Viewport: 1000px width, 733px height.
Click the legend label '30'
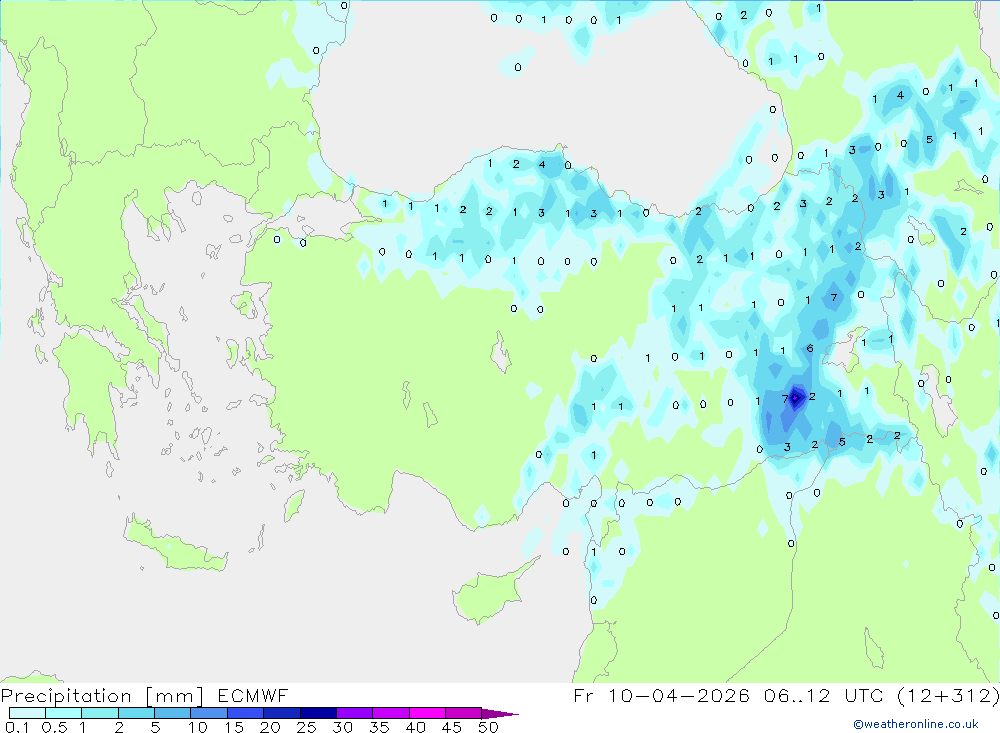[x=343, y=727]
